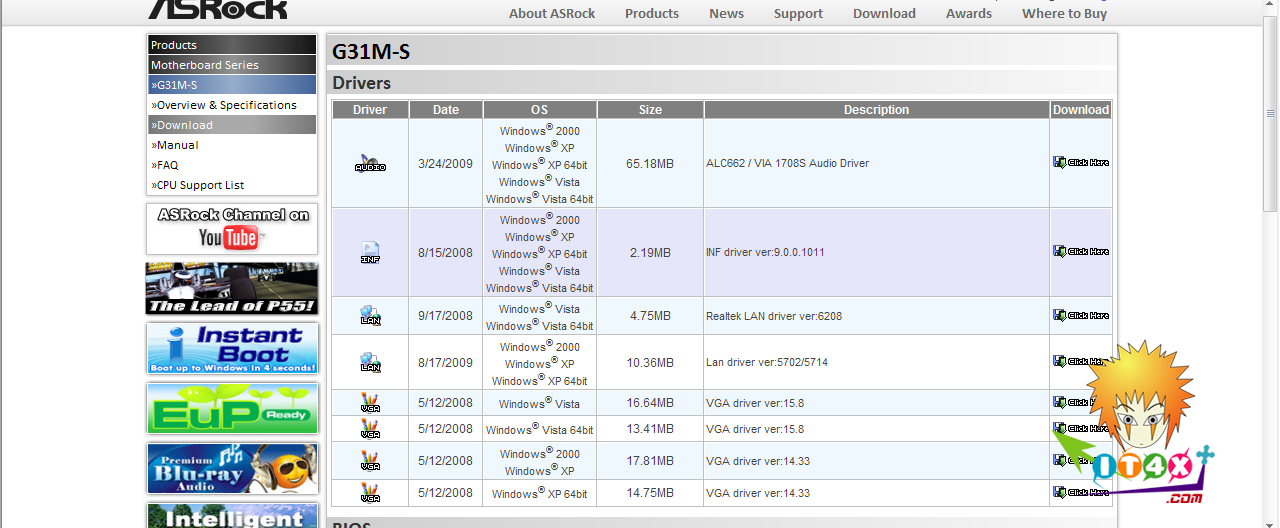Download Realtek LAN driver 6208 Click Here
Viewport: 1280px width, 528px height.
[x=1081, y=315]
